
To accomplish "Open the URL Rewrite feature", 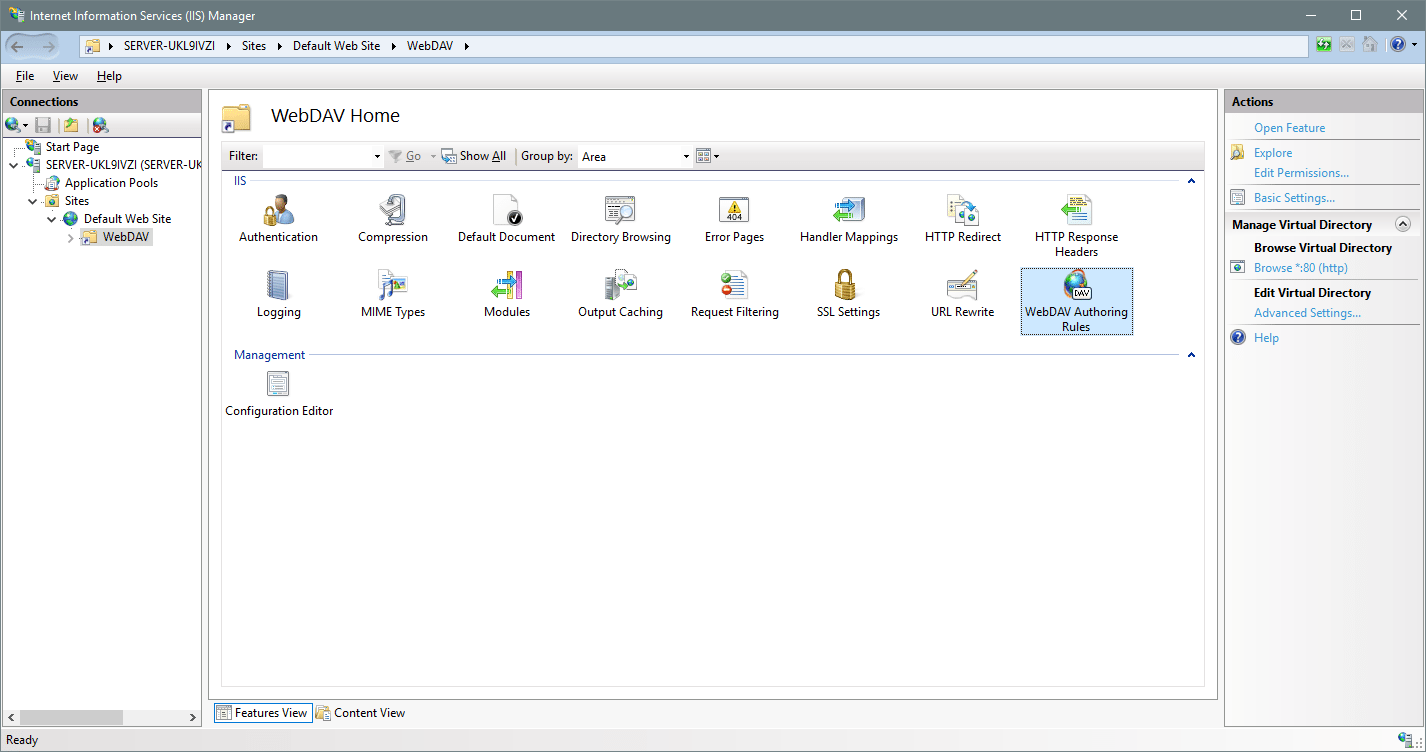I will click(x=962, y=287).
